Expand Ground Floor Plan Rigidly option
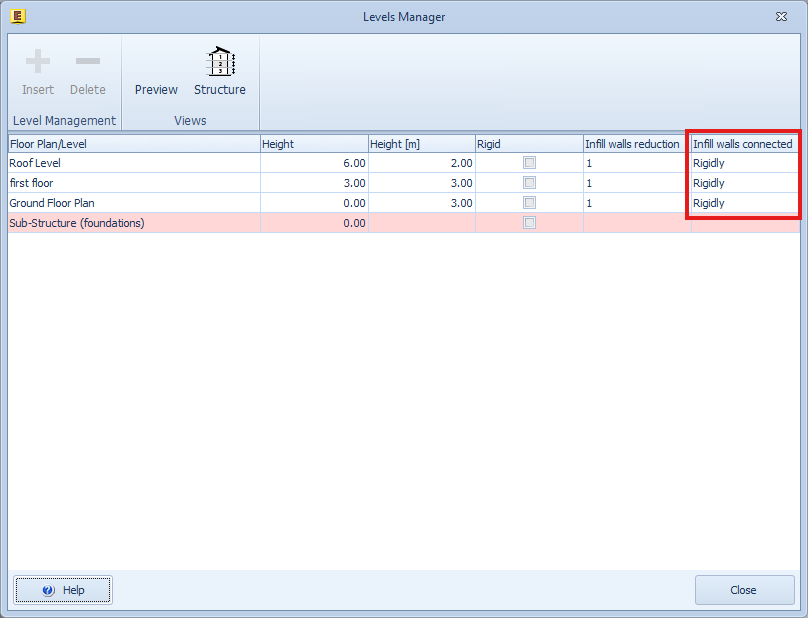Screen dimensions: 808x618 click(744, 203)
